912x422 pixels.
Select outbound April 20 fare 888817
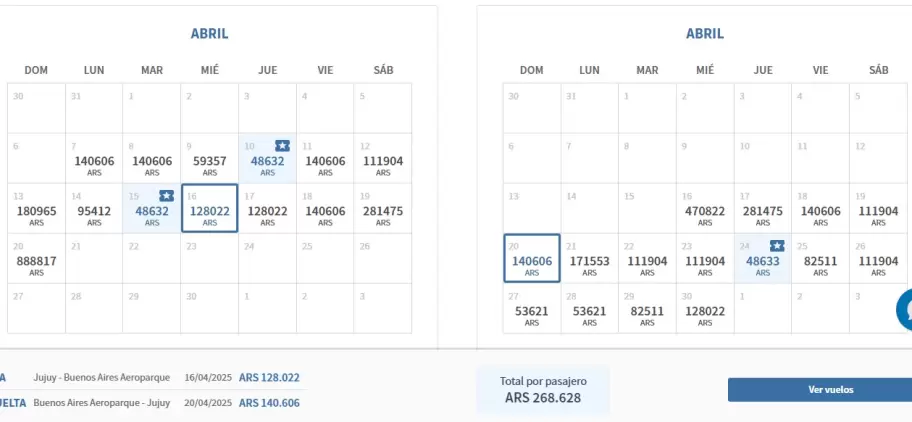click(36, 258)
